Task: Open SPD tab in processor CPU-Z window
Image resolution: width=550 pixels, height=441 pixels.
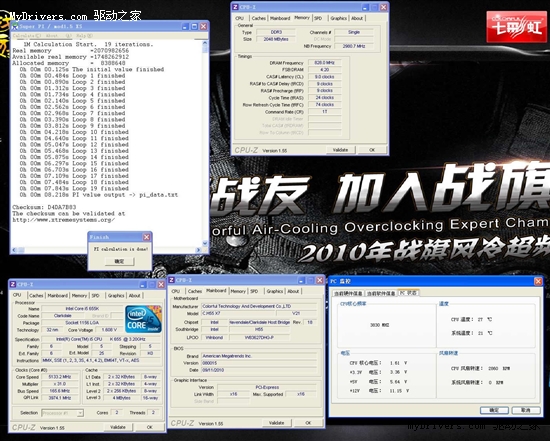Action: [96, 296]
